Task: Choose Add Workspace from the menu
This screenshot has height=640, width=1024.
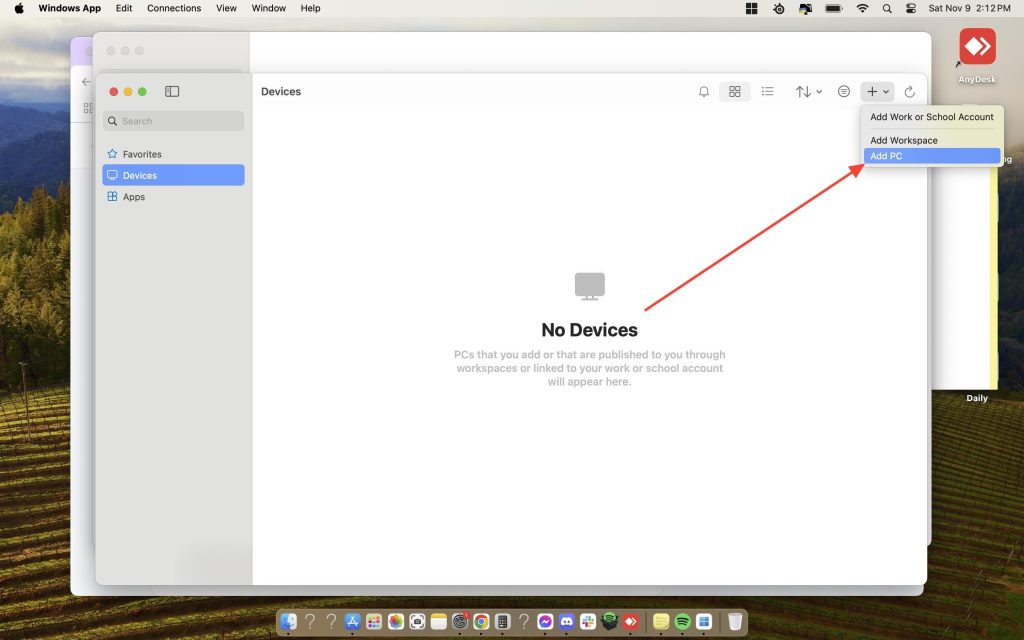Action: coord(931,140)
